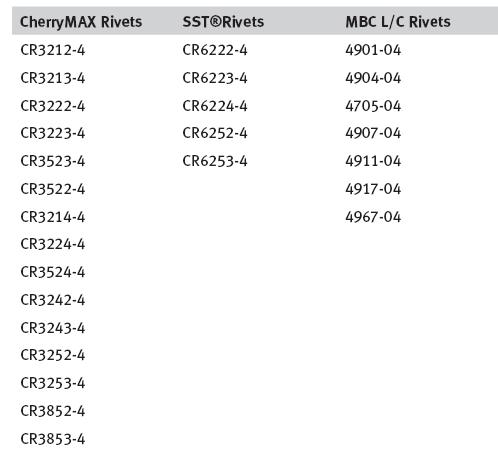Click the CR6224-4 cell
Image resolution: width=498 pixels, height=458 pixels.
(215, 106)
